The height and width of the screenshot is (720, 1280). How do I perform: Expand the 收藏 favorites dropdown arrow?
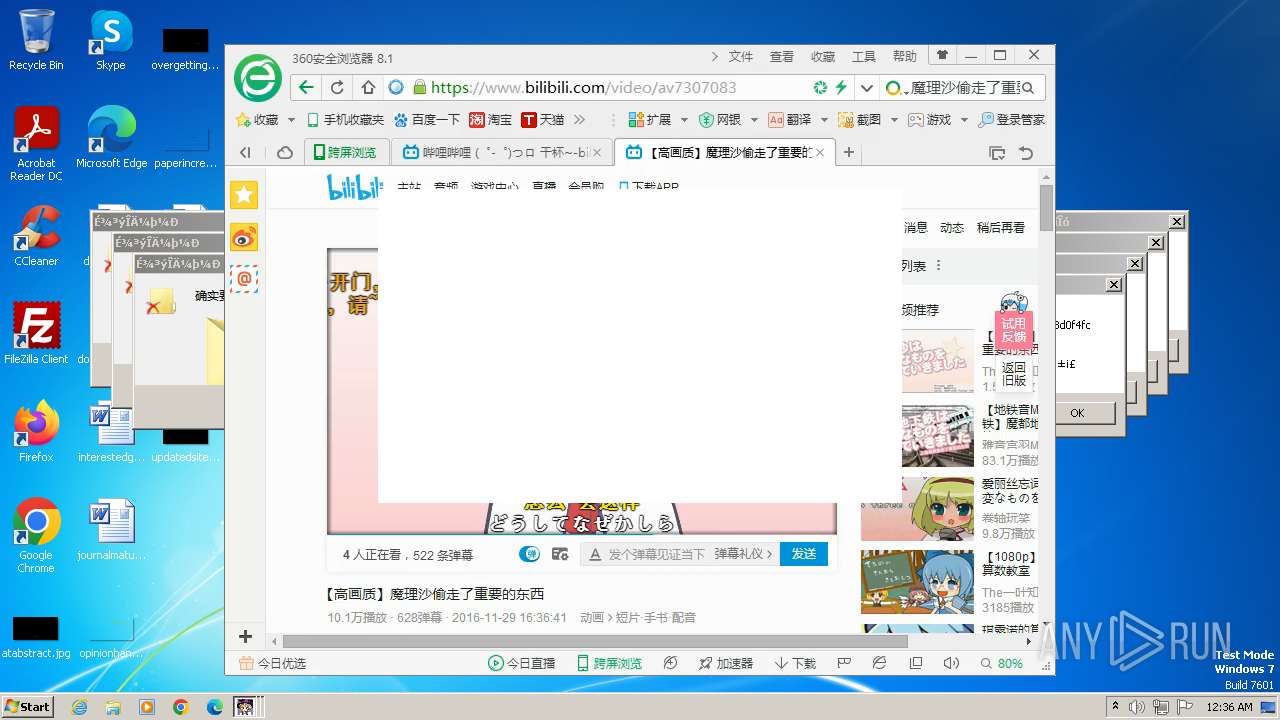coord(291,120)
